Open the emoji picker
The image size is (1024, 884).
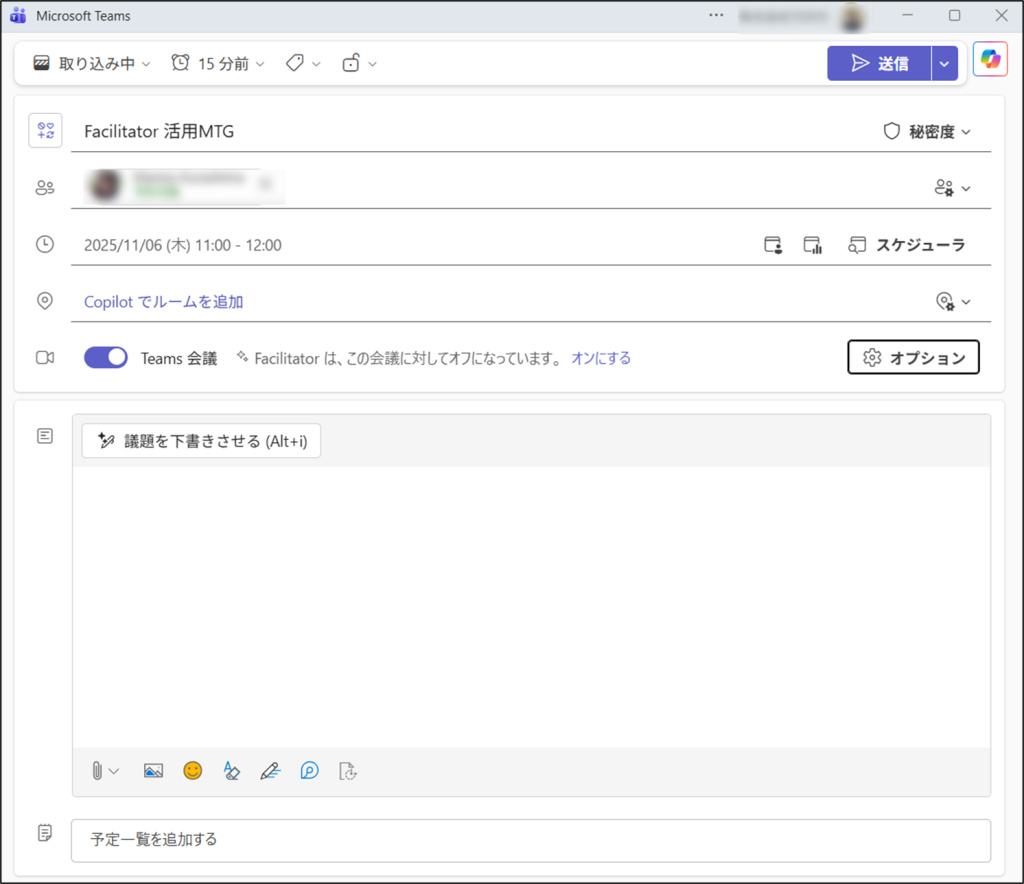193,771
